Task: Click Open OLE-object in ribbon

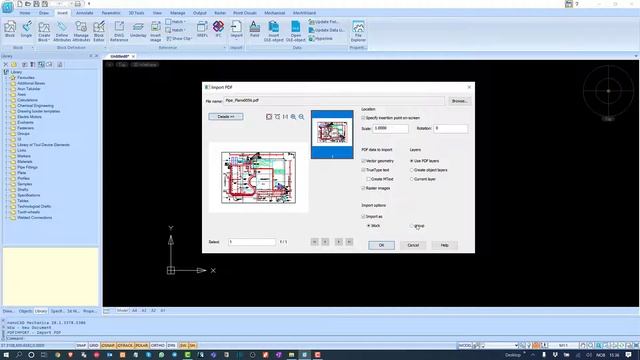Action: pyautogui.click(x=296, y=31)
